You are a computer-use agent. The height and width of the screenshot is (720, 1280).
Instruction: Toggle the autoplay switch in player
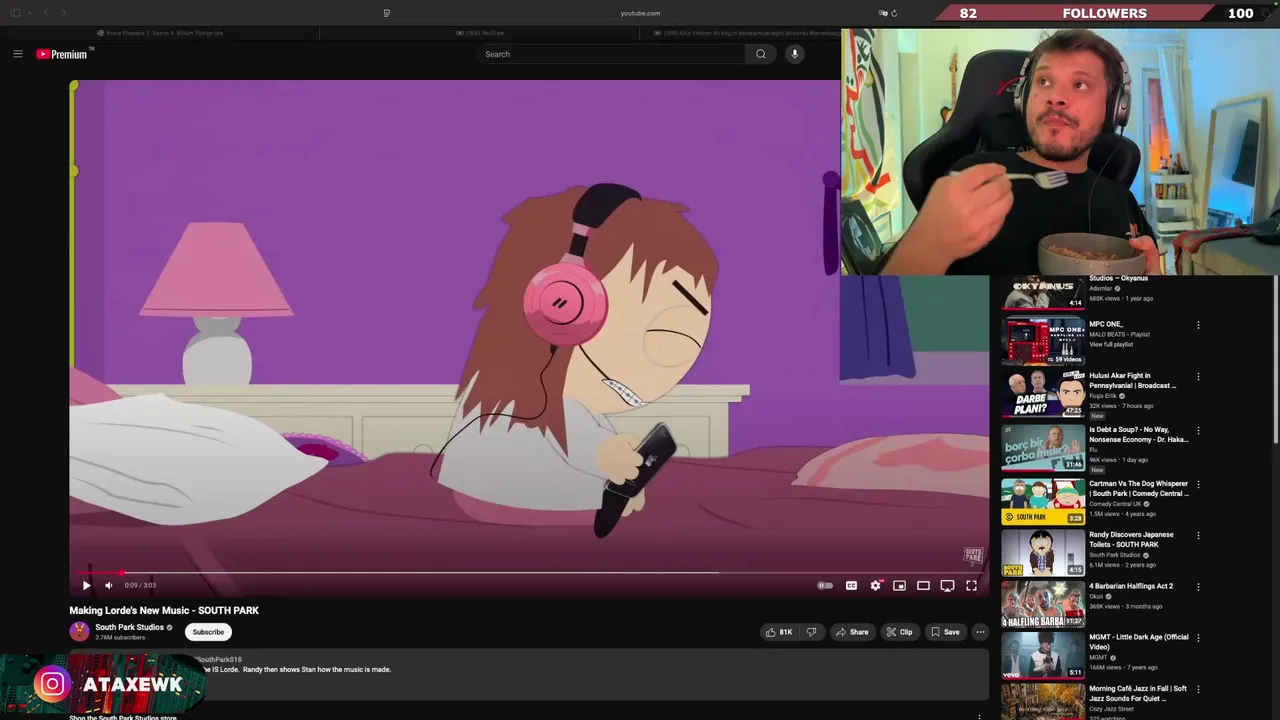click(825, 585)
